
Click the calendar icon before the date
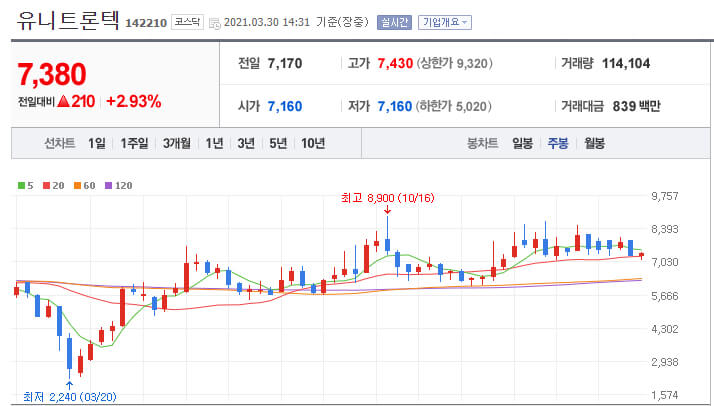pos(214,23)
